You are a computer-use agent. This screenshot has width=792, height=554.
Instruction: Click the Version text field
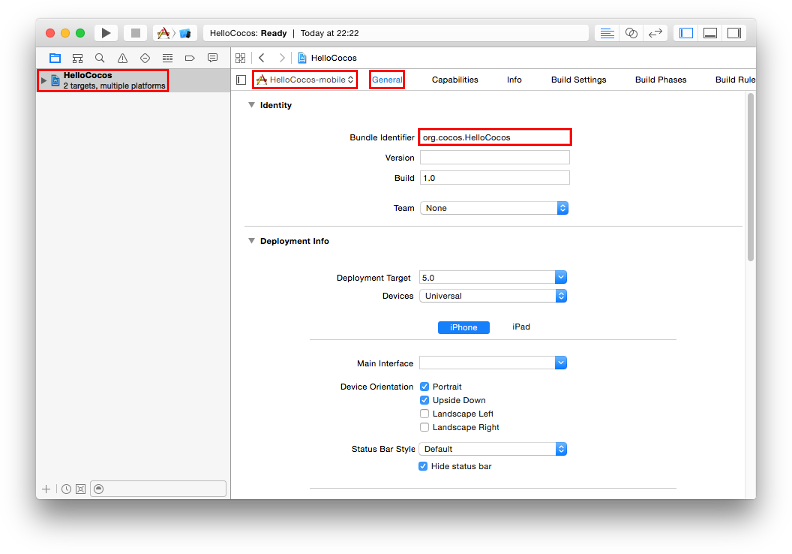(495, 158)
